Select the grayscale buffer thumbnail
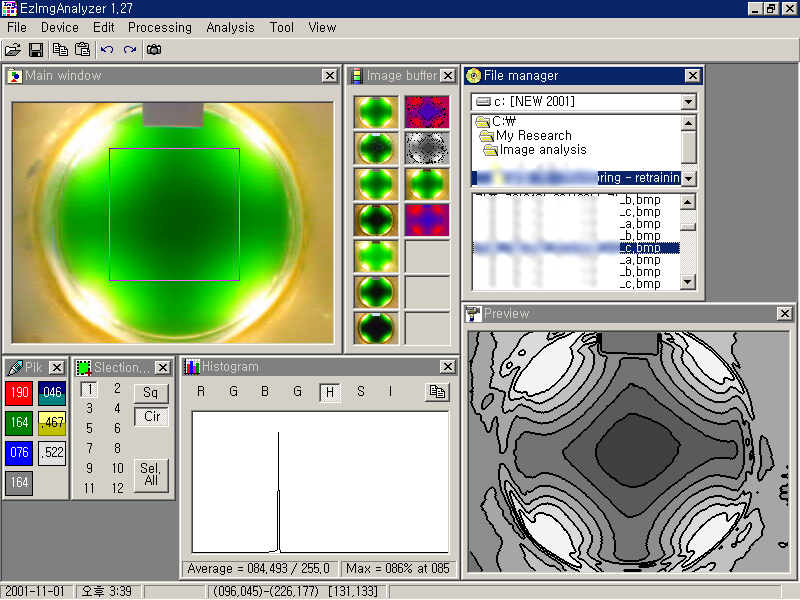Image resolution: width=800 pixels, height=600 pixels. 427,148
